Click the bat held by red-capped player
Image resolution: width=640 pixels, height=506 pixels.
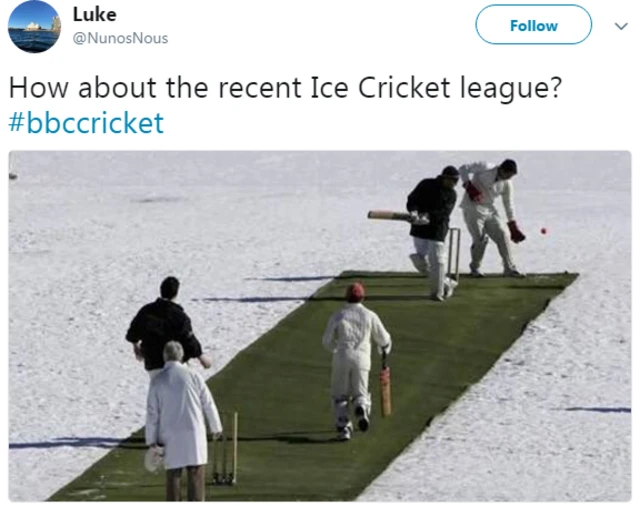[x=385, y=386]
